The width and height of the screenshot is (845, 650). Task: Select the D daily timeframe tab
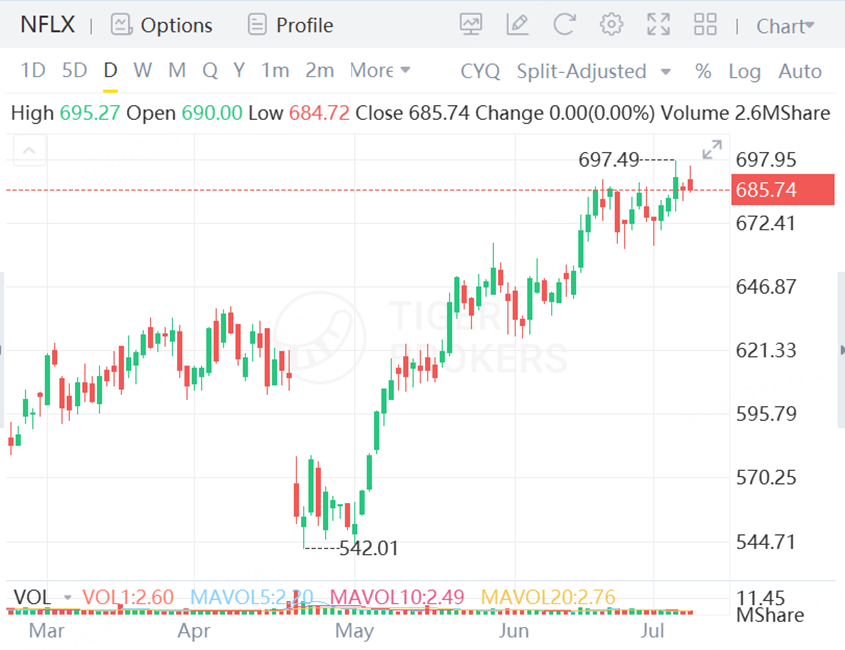(110, 70)
